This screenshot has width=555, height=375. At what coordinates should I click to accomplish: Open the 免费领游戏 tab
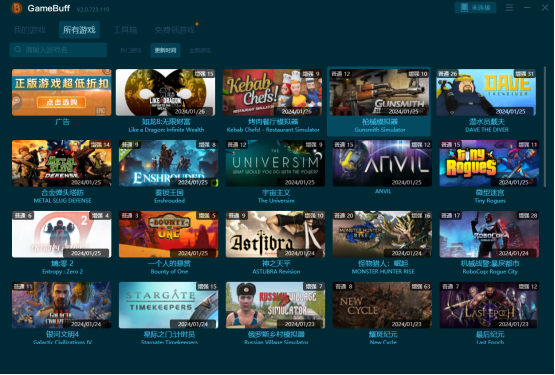tap(174, 30)
